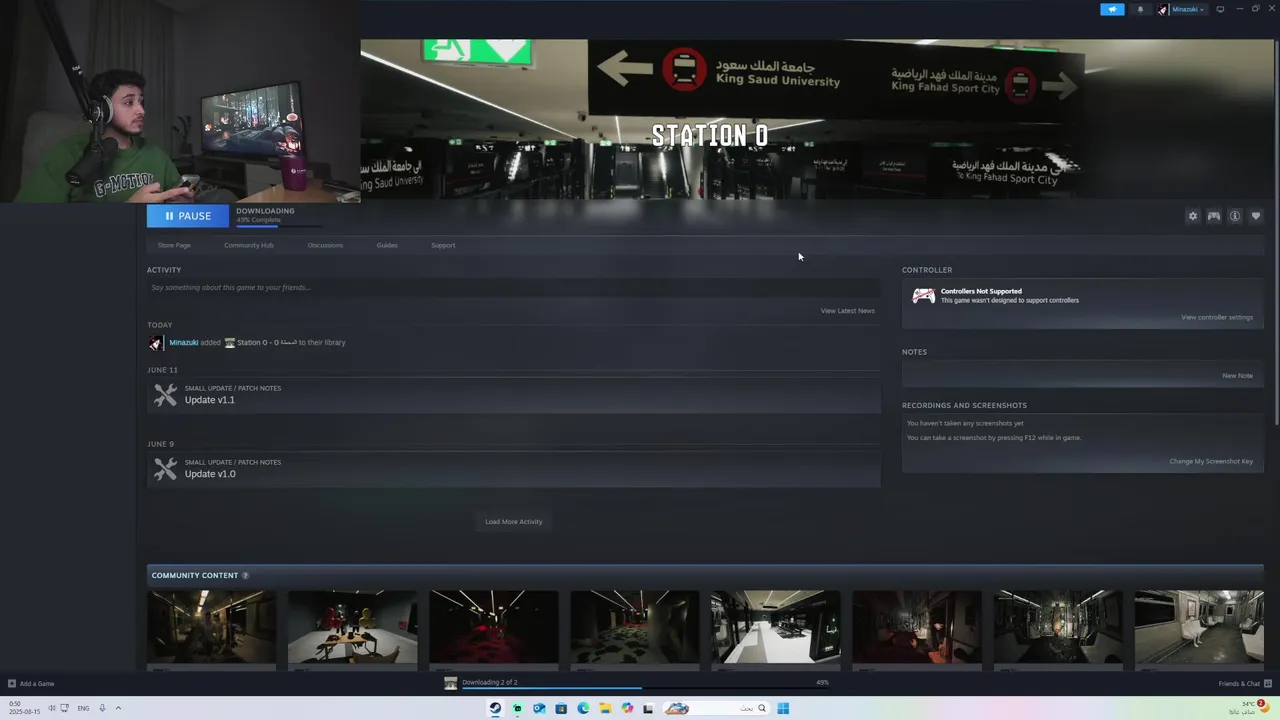This screenshot has height=720, width=1280.
Task: Click Community Content help question mark
Action: 245,575
